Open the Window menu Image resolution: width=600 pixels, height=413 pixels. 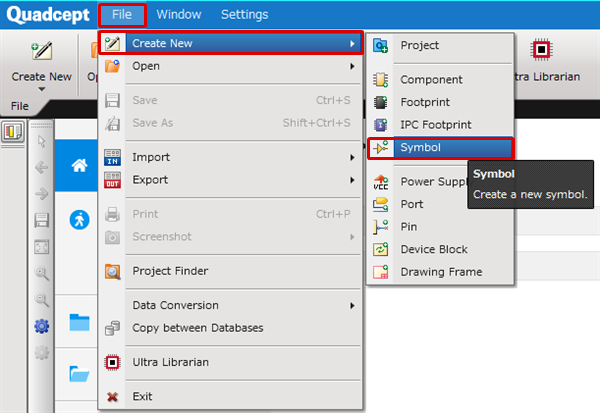[179, 15]
